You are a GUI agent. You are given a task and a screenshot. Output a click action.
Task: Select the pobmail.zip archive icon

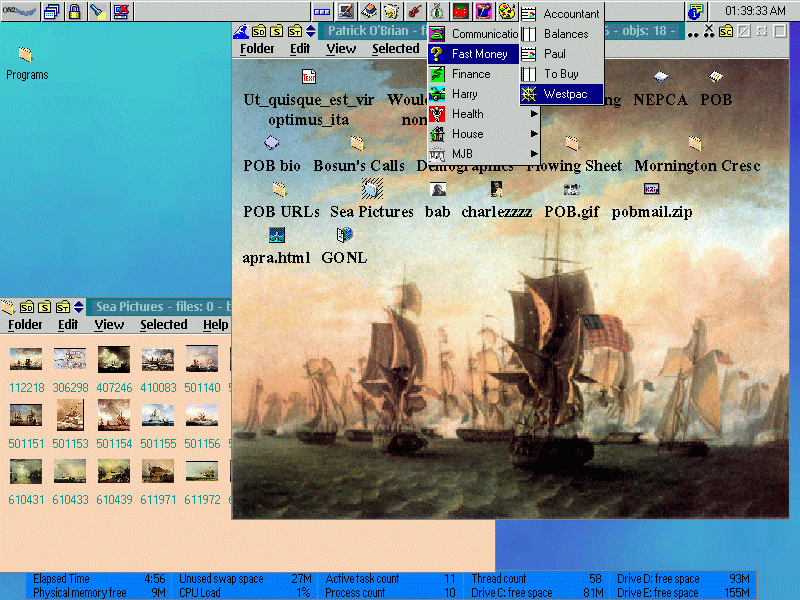[652, 189]
